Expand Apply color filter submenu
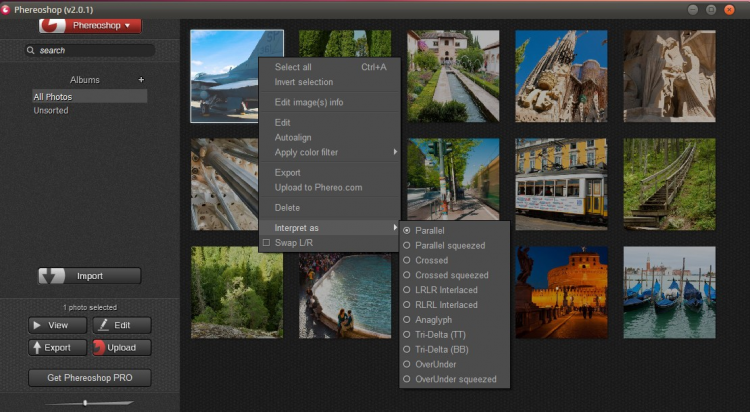Viewport: 750px width, 412px height. 330,152
